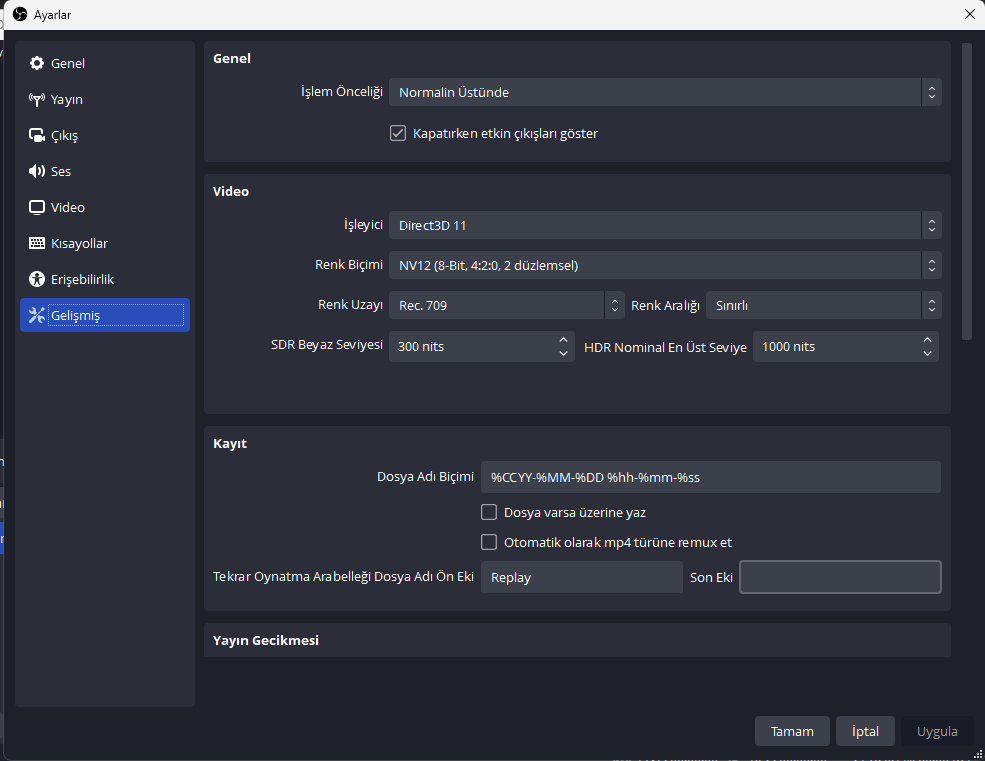Click the speaker icon for Ses
Viewport: 985px width, 761px height.
coord(37,172)
